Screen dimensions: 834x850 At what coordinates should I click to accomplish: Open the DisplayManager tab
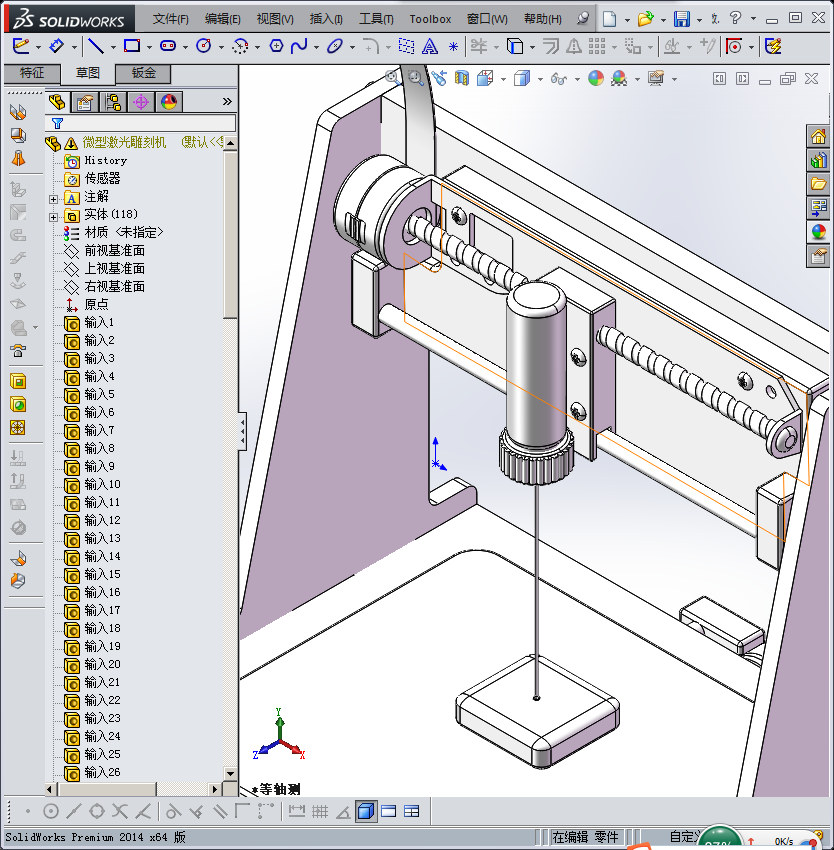(169, 102)
